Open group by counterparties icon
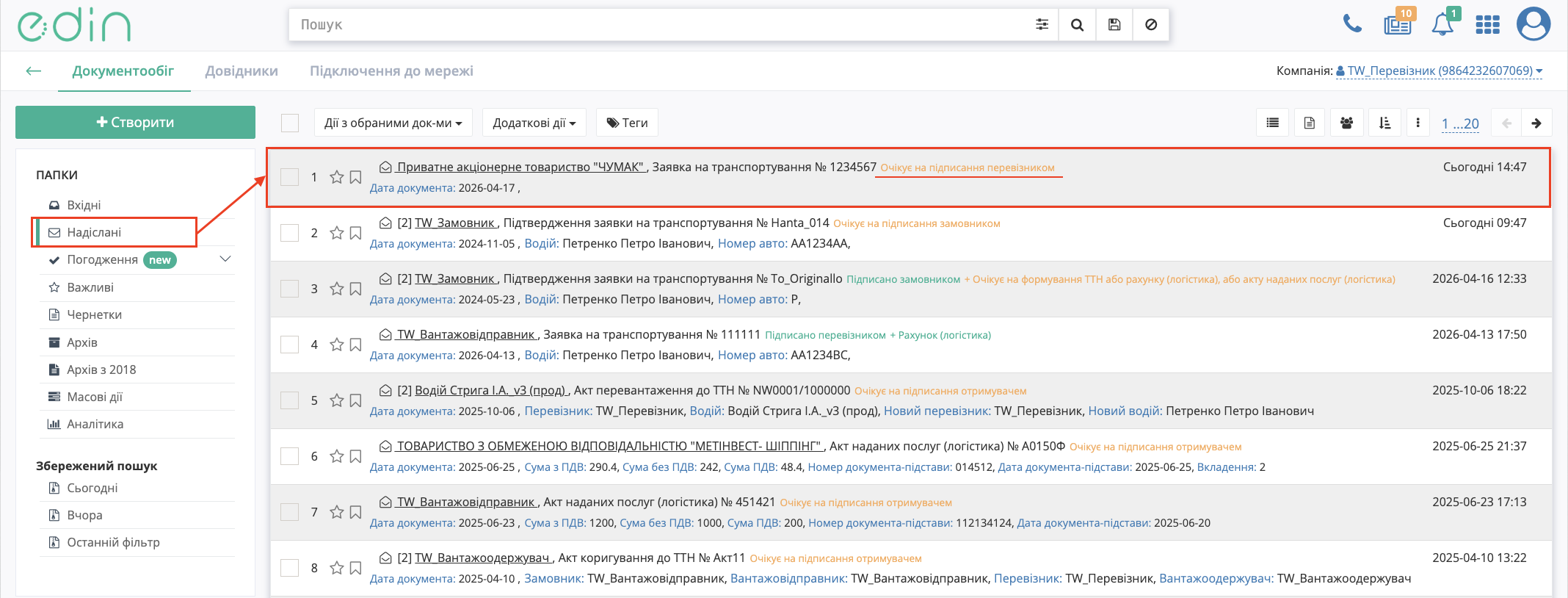This screenshot has width=1568, height=598. click(x=1346, y=123)
